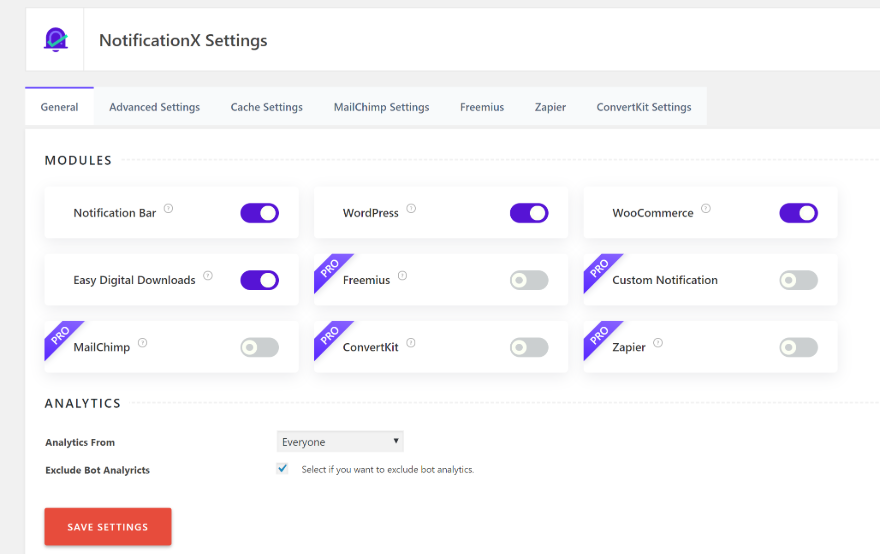Click the PRO ribbon on MailChimp card
The width and height of the screenshot is (880, 554).
point(60,336)
